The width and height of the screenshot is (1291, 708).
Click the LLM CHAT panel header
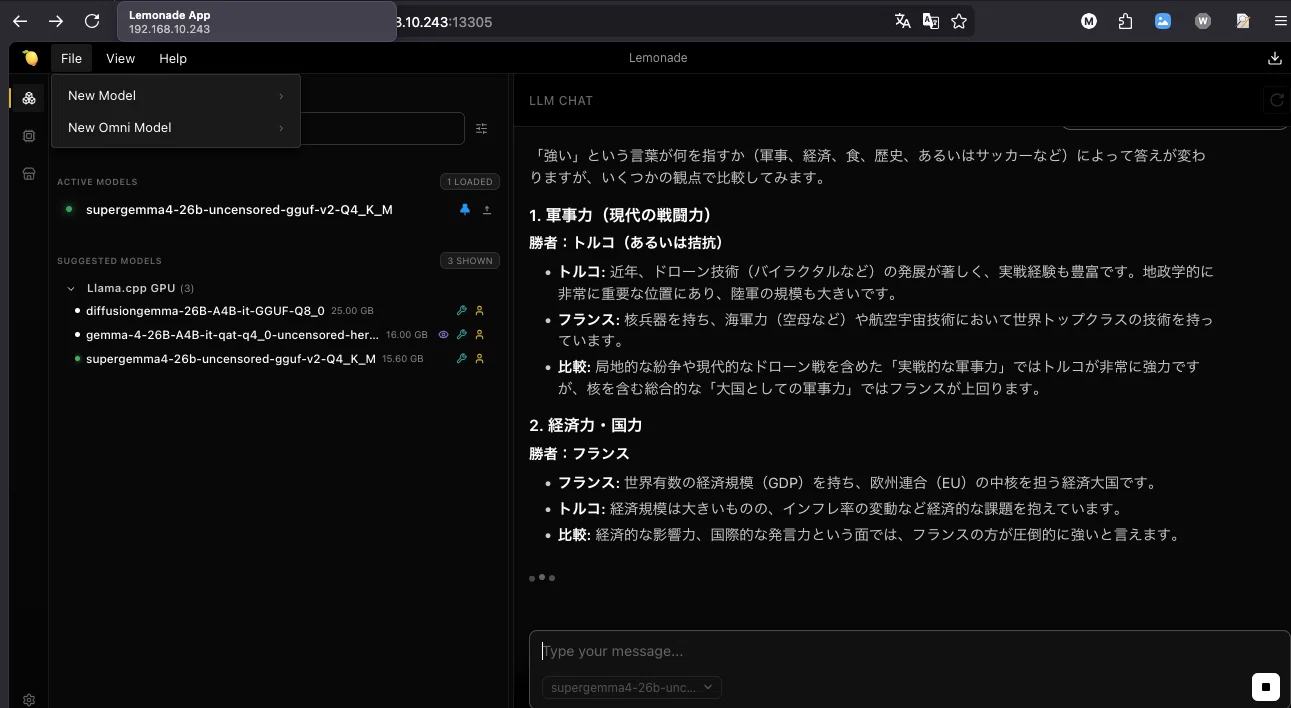tap(561, 100)
